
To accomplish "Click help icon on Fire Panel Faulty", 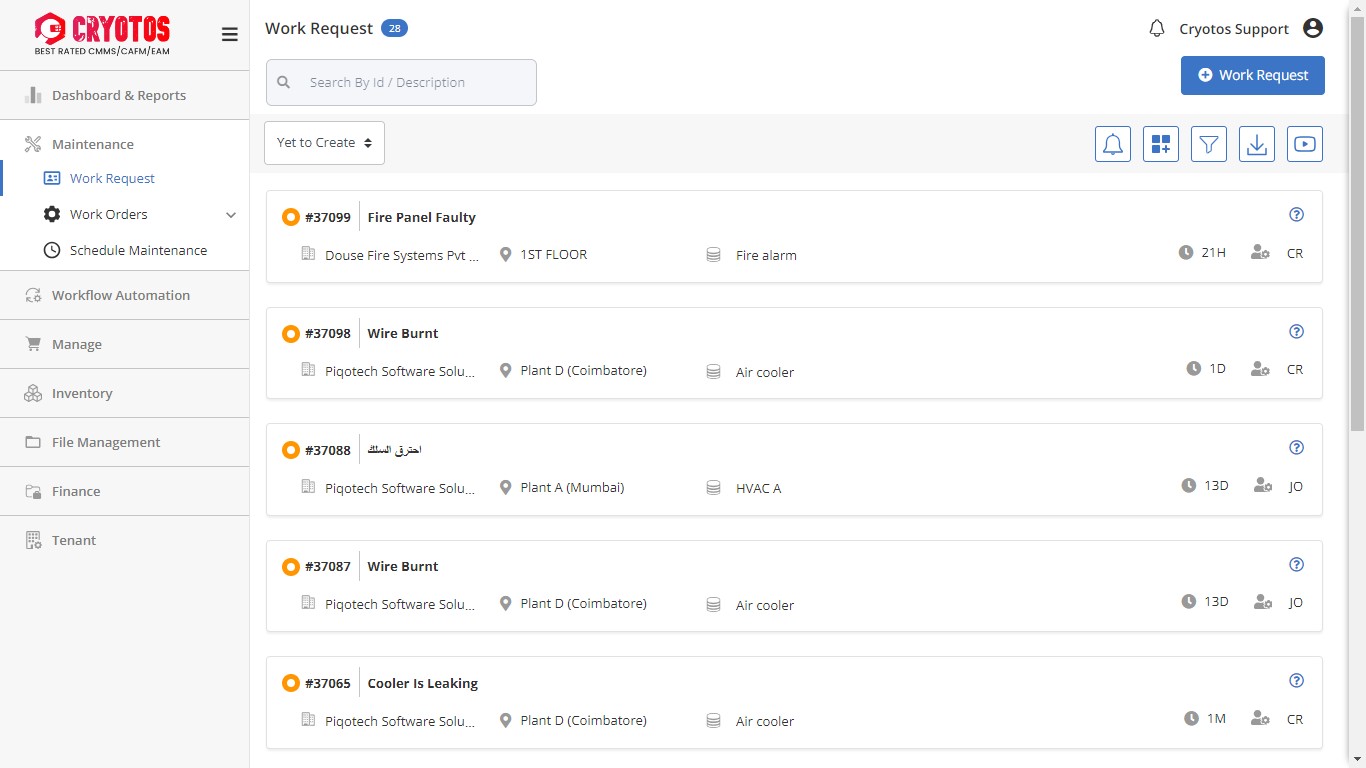I will click(1296, 215).
